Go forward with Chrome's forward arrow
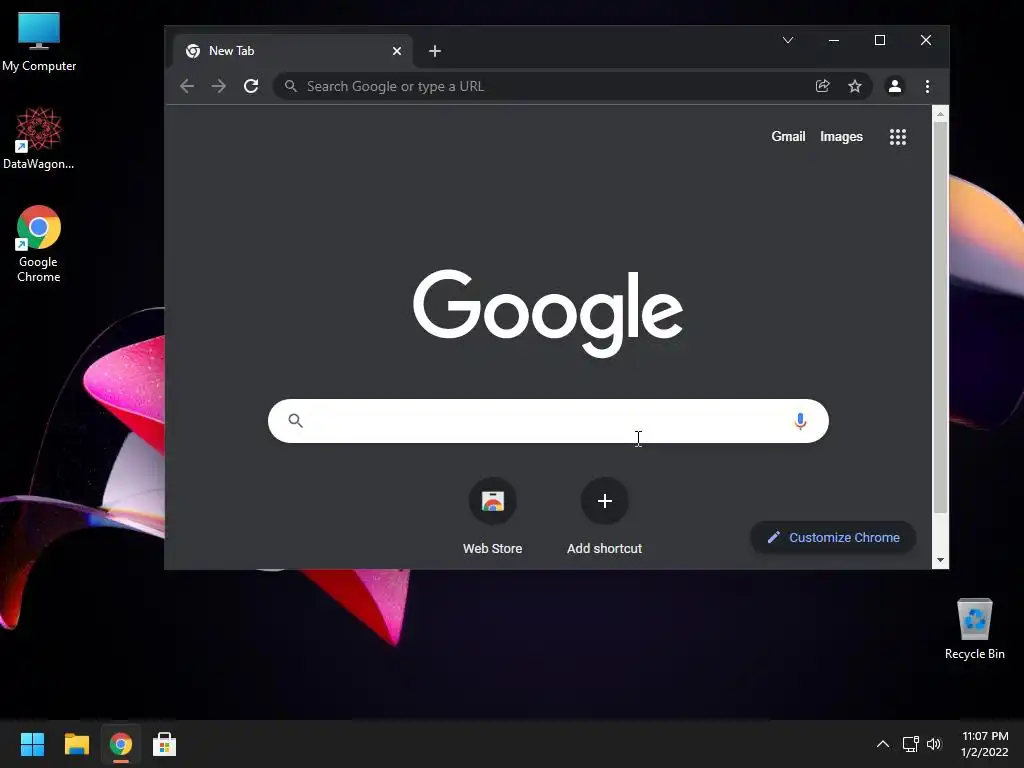The height and width of the screenshot is (768, 1024). coord(219,86)
